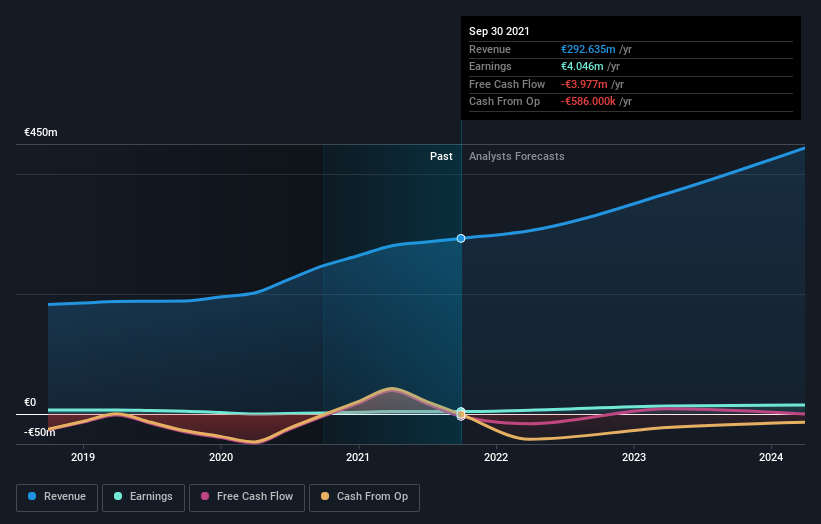This screenshot has width=821, height=524.
Task: Toggle the Earnings legend button
Action: click(x=143, y=497)
